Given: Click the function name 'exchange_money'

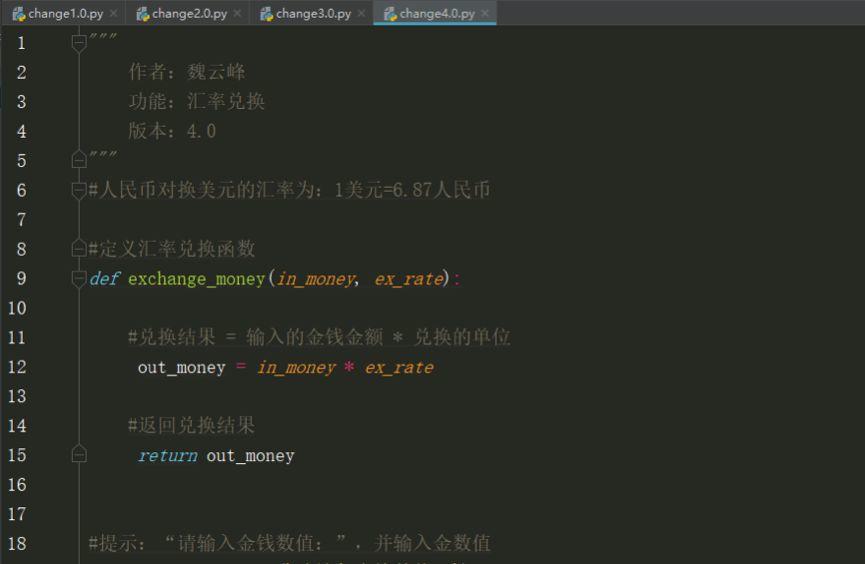Looking at the screenshot, I should 196,279.
